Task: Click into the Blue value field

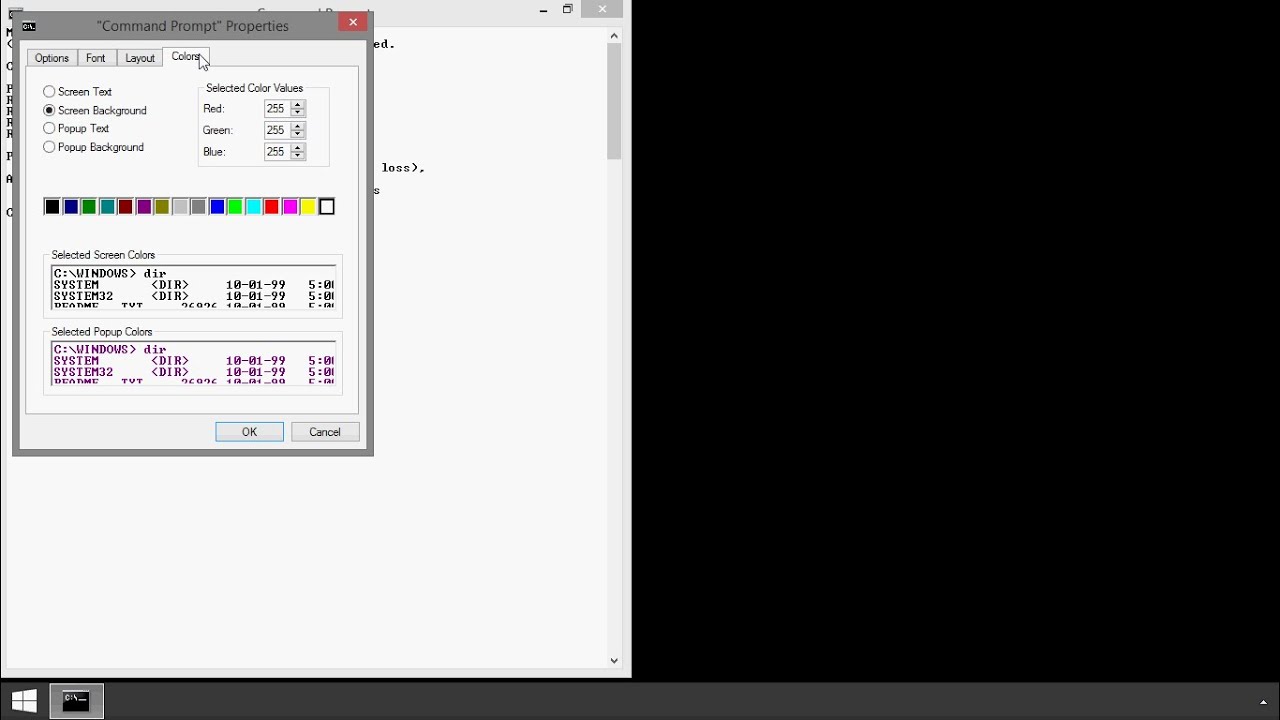Action: (277, 152)
